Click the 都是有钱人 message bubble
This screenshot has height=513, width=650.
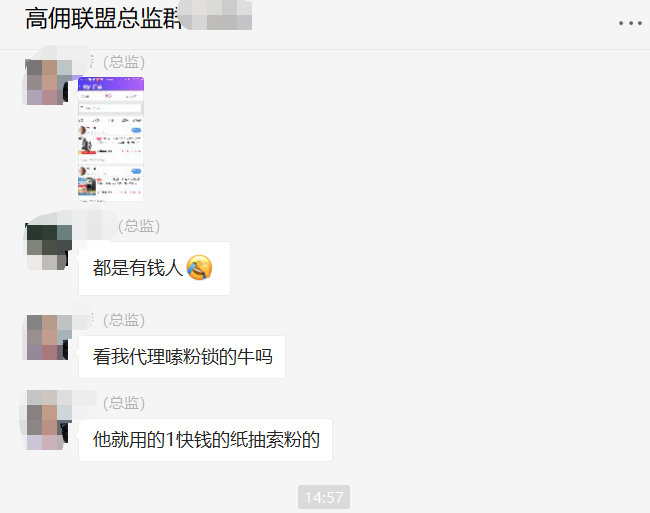154,268
